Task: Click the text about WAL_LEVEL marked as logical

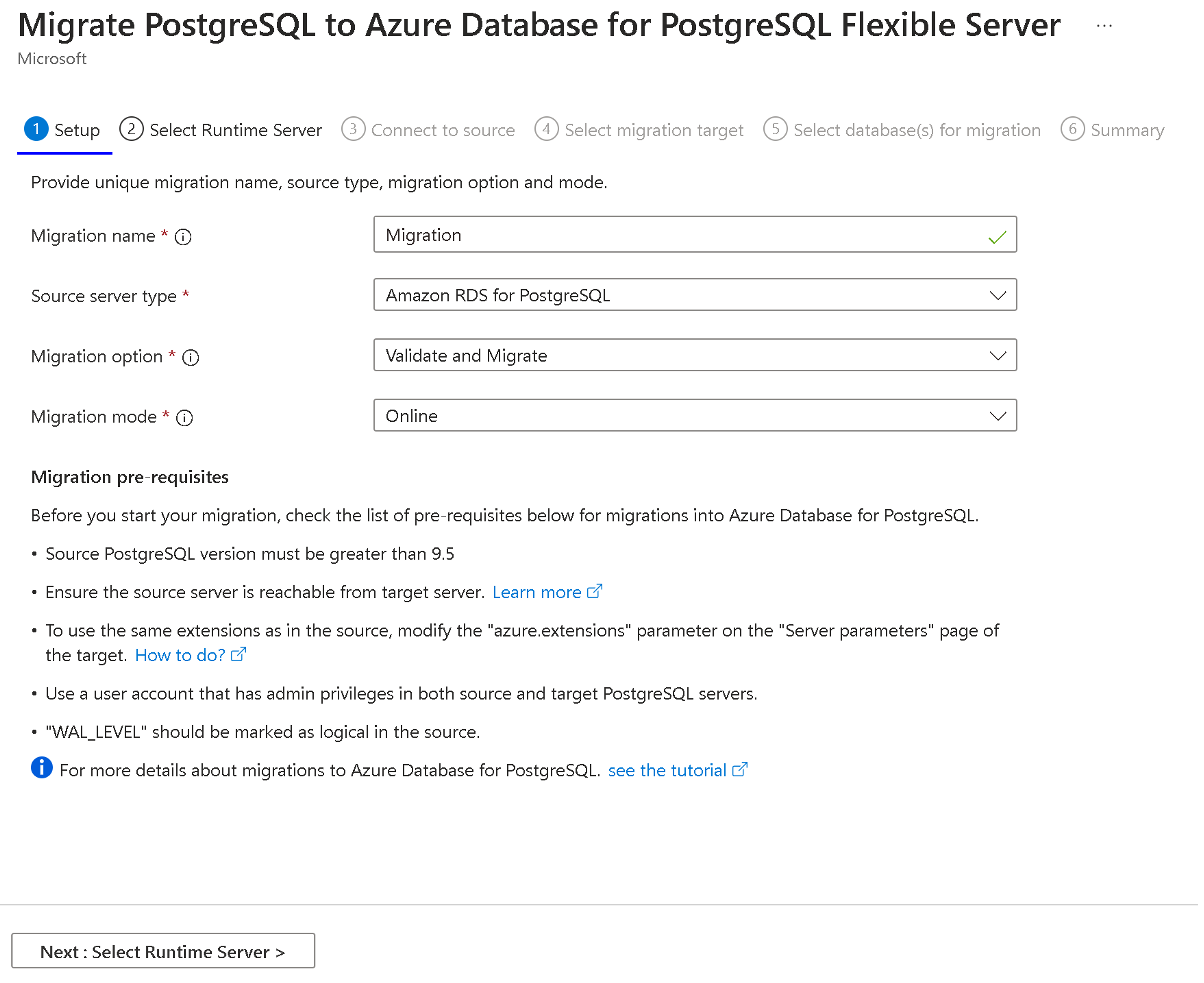Action: pyautogui.click(x=262, y=732)
